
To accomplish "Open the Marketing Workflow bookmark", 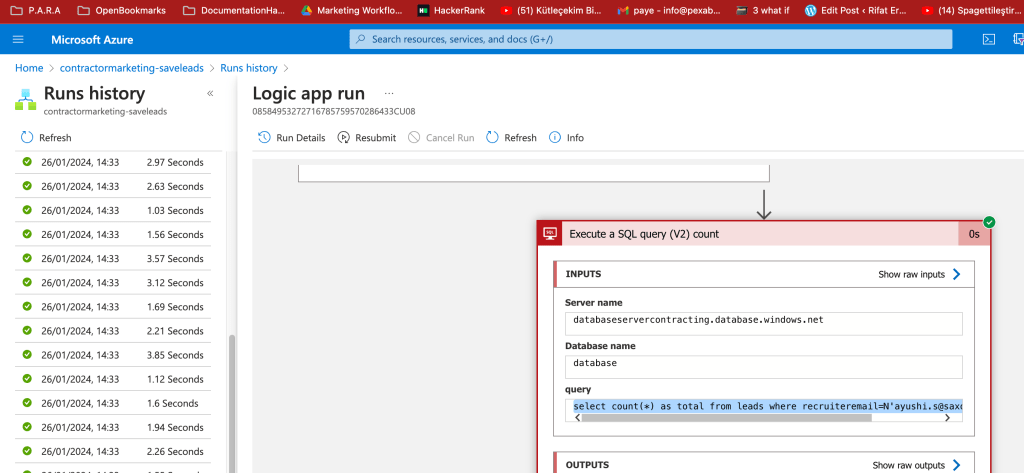I will tap(351, 10).
